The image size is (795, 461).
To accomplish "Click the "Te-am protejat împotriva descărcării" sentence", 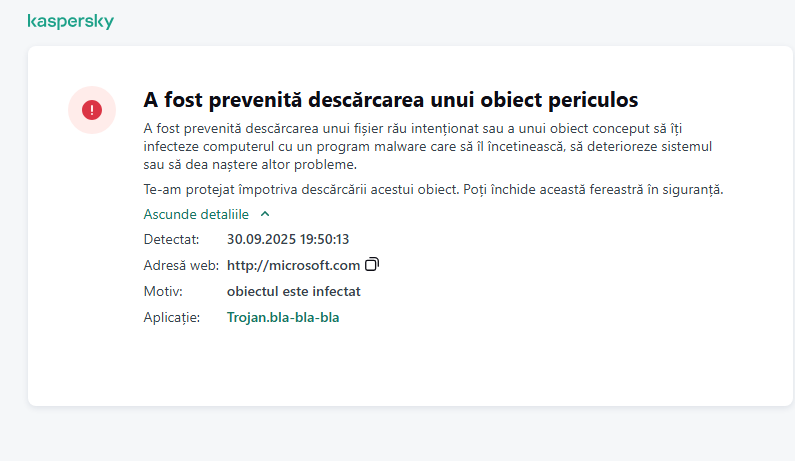I will point(433,189).
